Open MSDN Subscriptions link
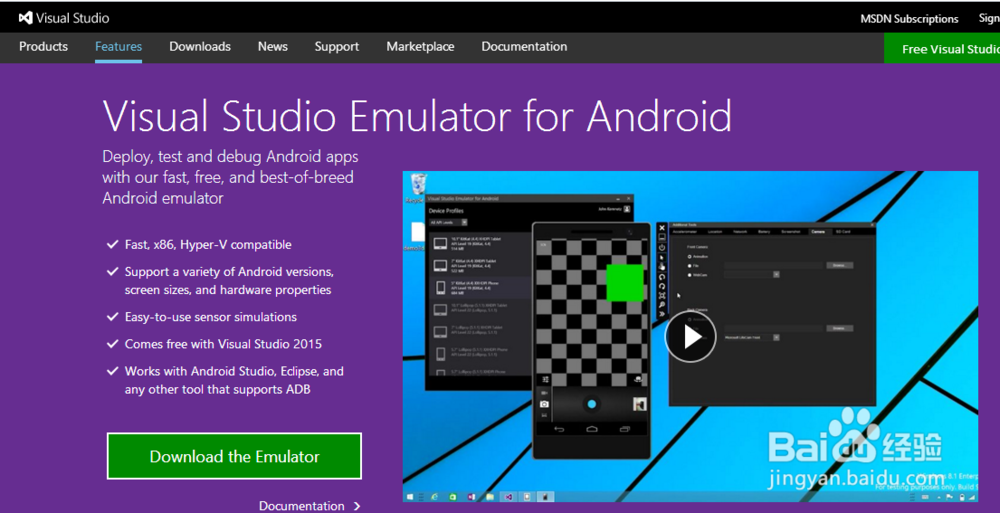This screenshot has width=1000, height=513. click(x=909, y=19)
